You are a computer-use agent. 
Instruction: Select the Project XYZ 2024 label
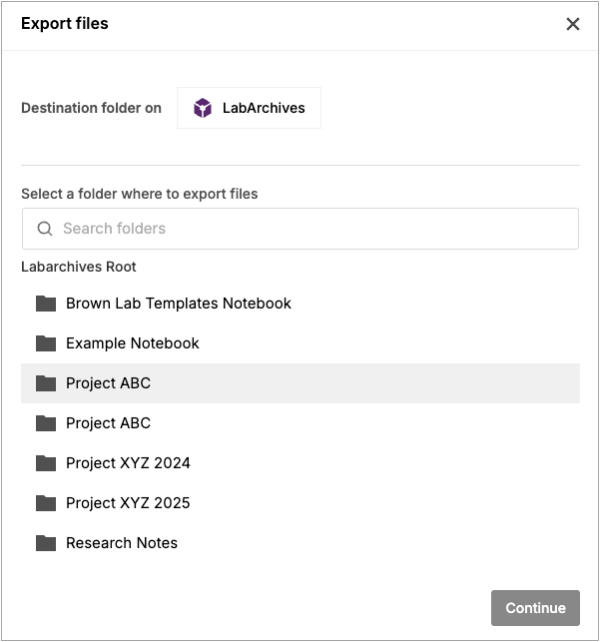(x=128, y=463)
